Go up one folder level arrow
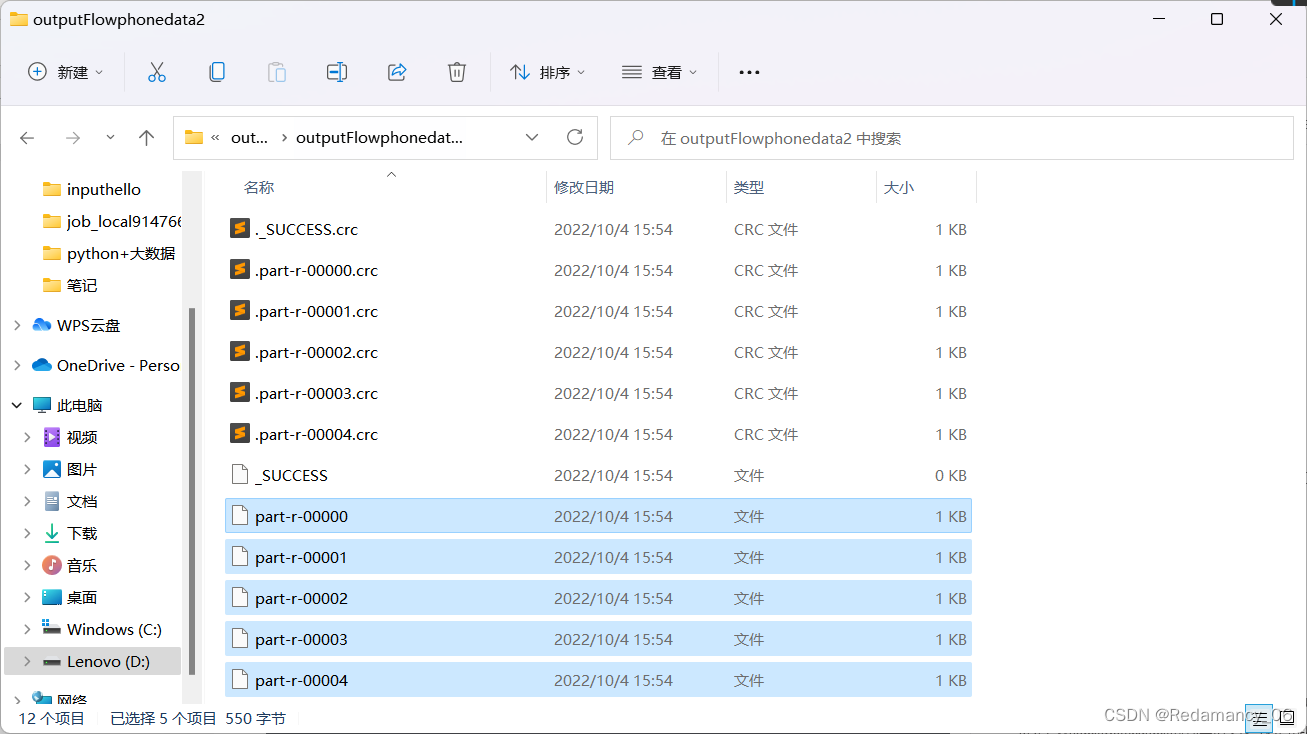Viewport: 1307px width, 734px height. [x=147, y=138]
